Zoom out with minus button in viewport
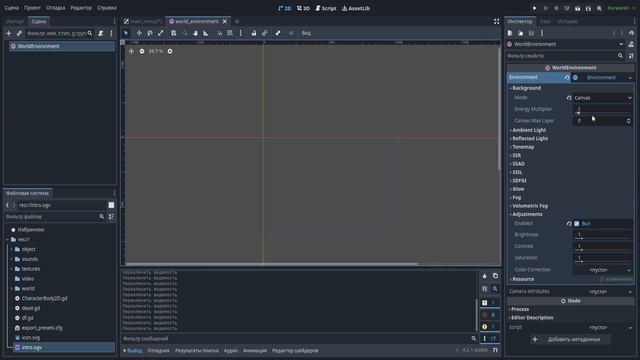Screen dimensions: 640x360 tap(142, 51)
